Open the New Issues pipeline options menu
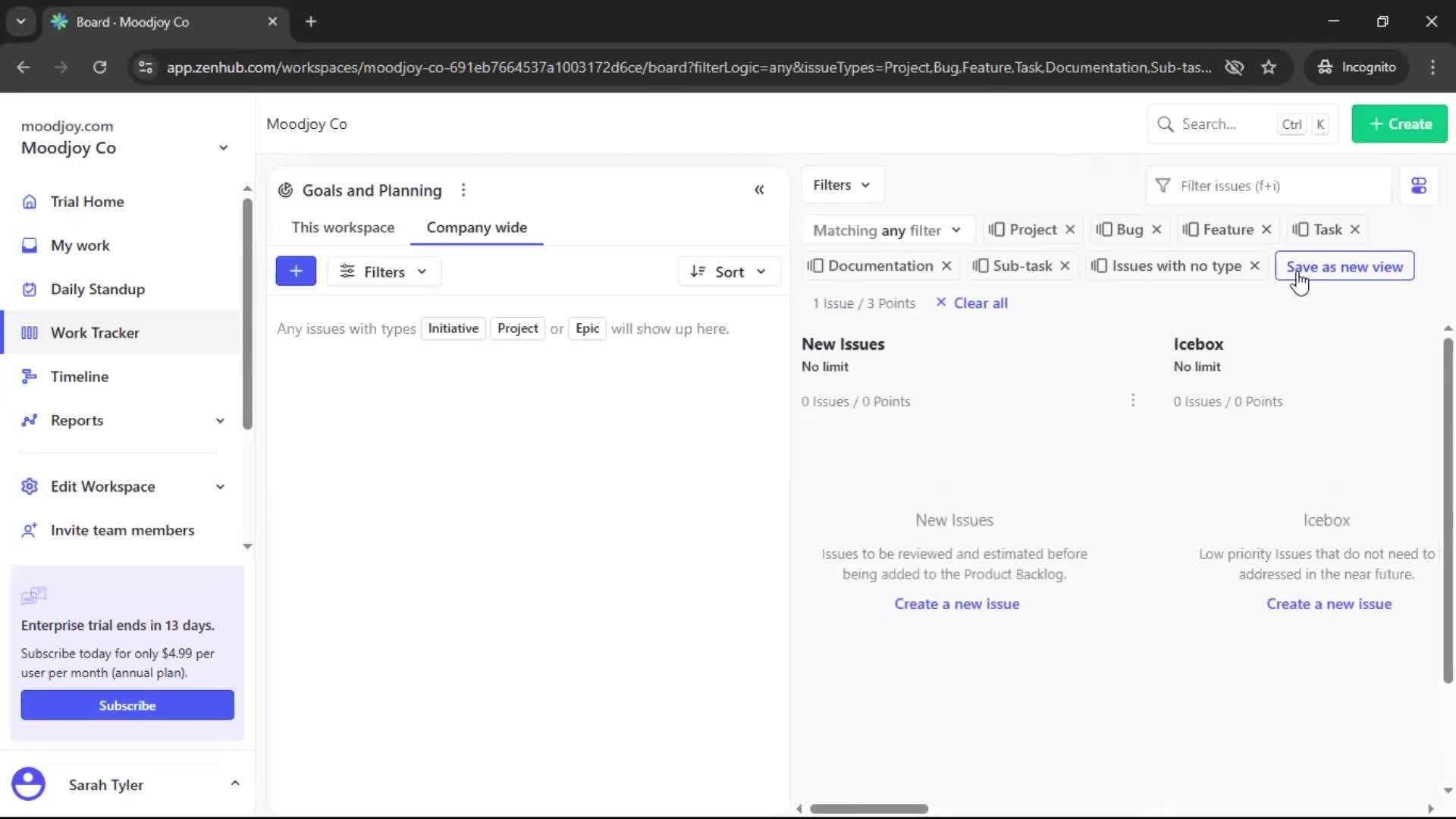Screen dimensions: 1456x819 tap(1133, 400)
